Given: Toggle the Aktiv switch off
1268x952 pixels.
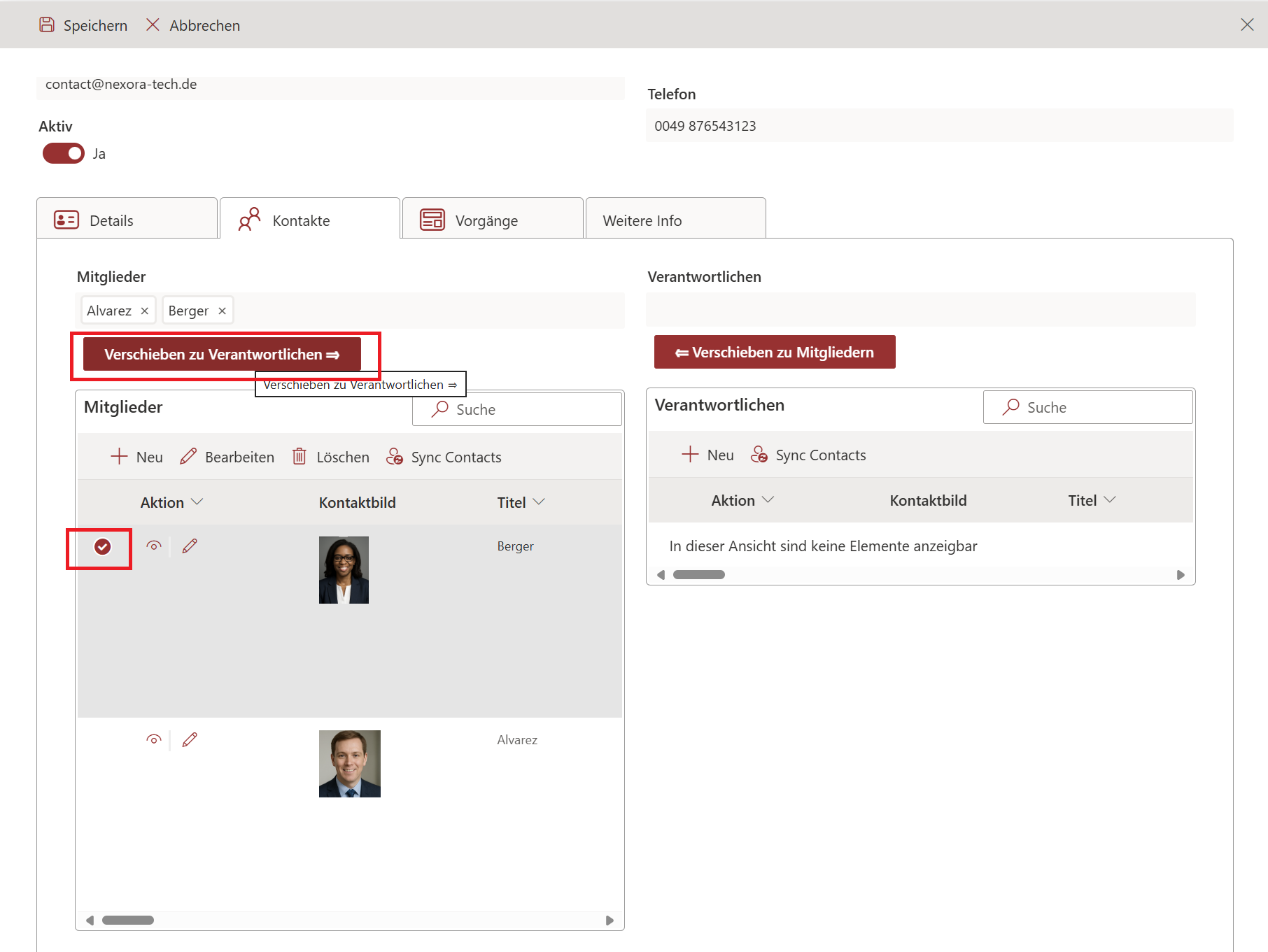Looking at the screenshot, I should pos(64,153).
